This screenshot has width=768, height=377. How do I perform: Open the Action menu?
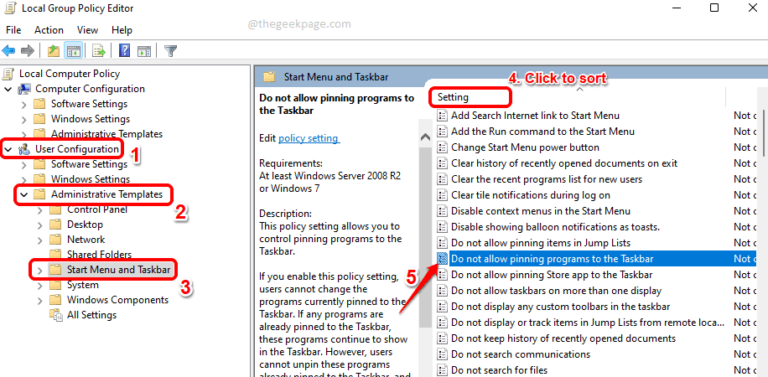[x=48, y=30]
